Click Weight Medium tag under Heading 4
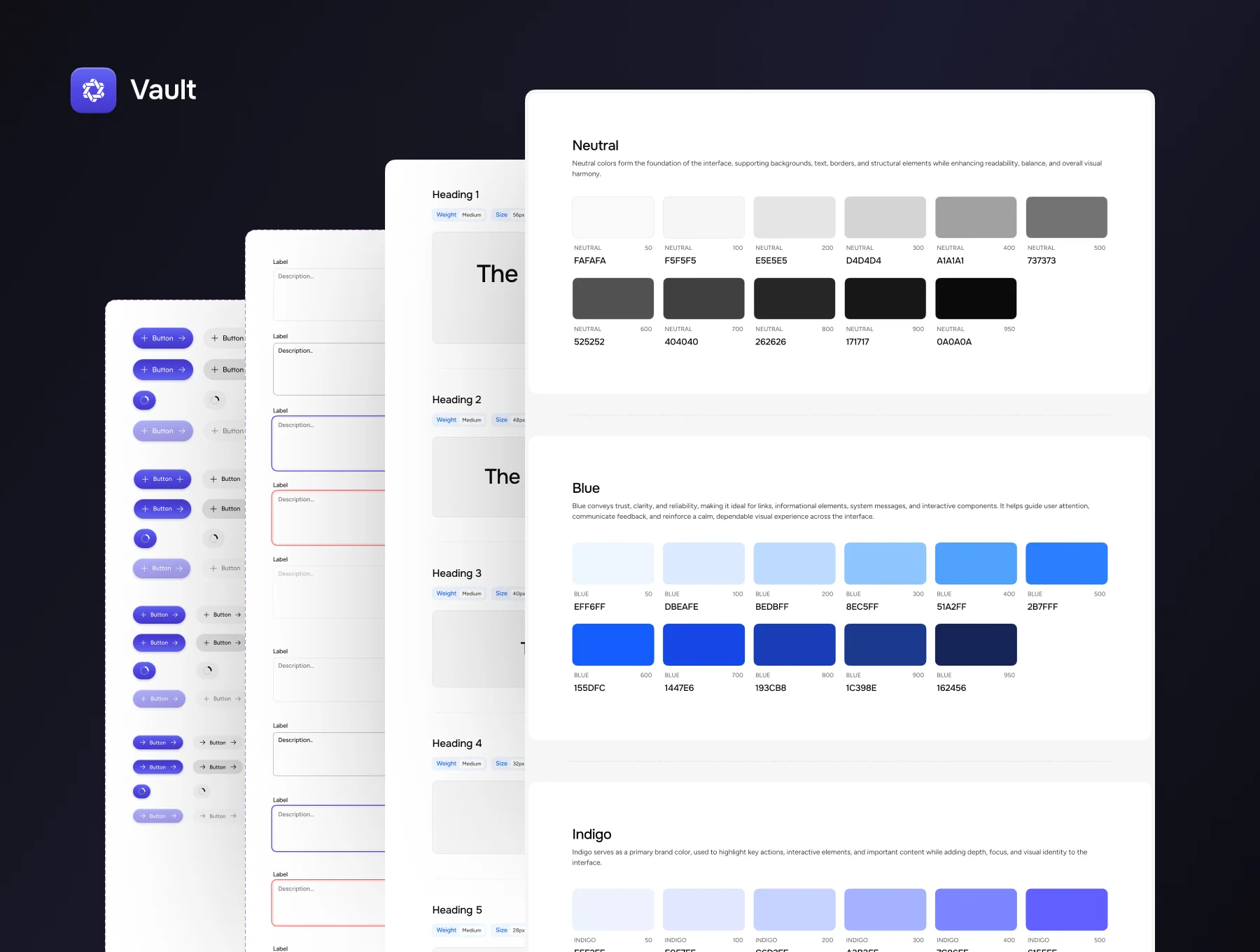1260x952 pixels. [x=458, y=764]
